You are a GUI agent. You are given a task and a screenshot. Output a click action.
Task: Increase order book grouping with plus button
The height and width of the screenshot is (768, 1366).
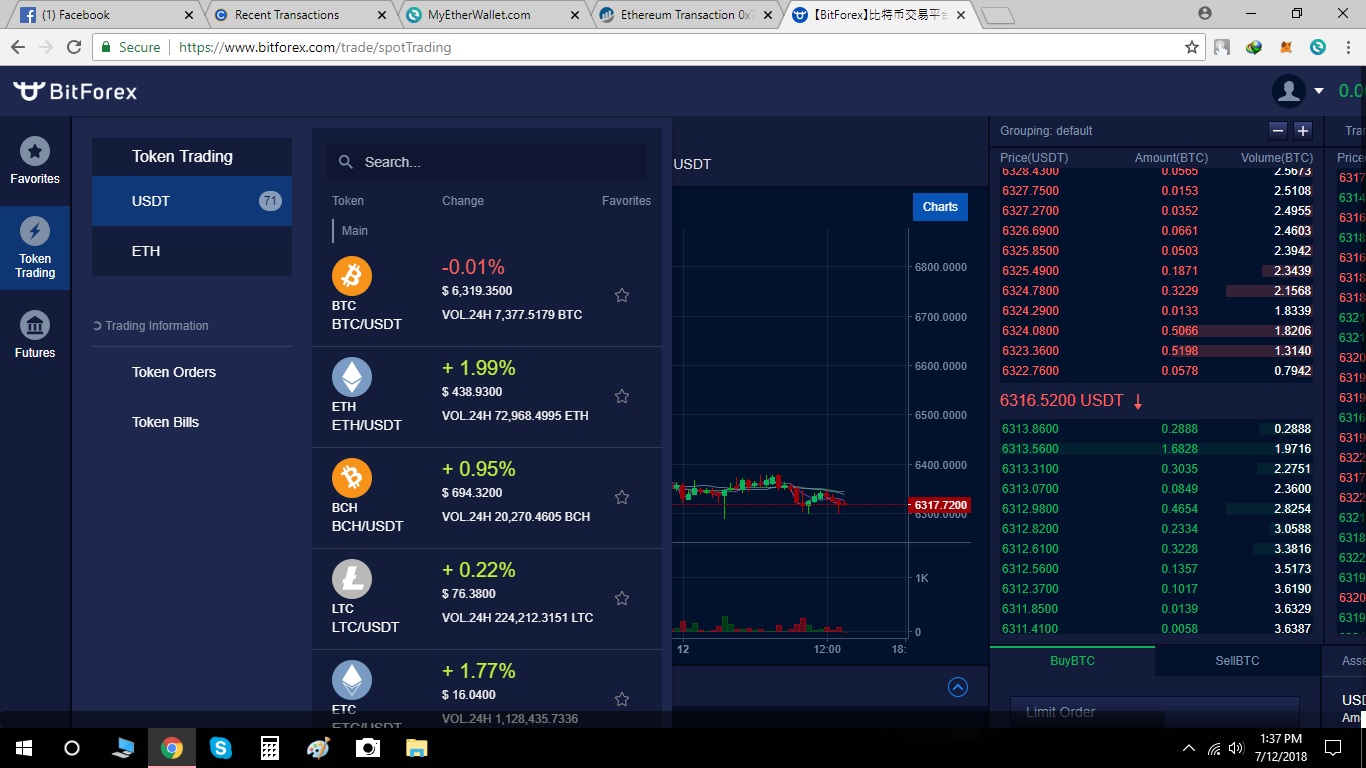[x=1302, y=131]
